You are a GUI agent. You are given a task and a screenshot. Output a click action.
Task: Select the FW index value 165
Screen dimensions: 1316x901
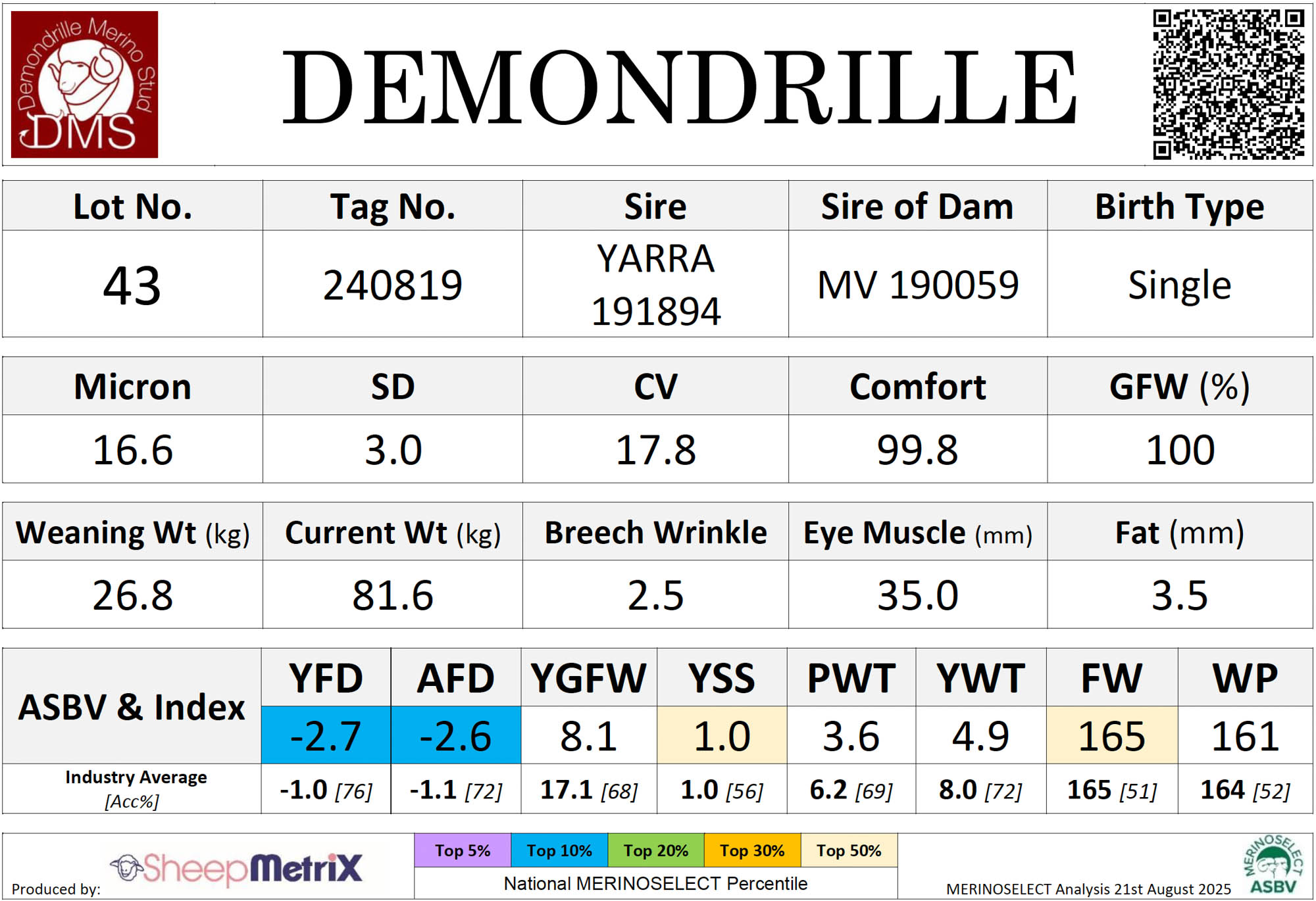pos(1111,735)
